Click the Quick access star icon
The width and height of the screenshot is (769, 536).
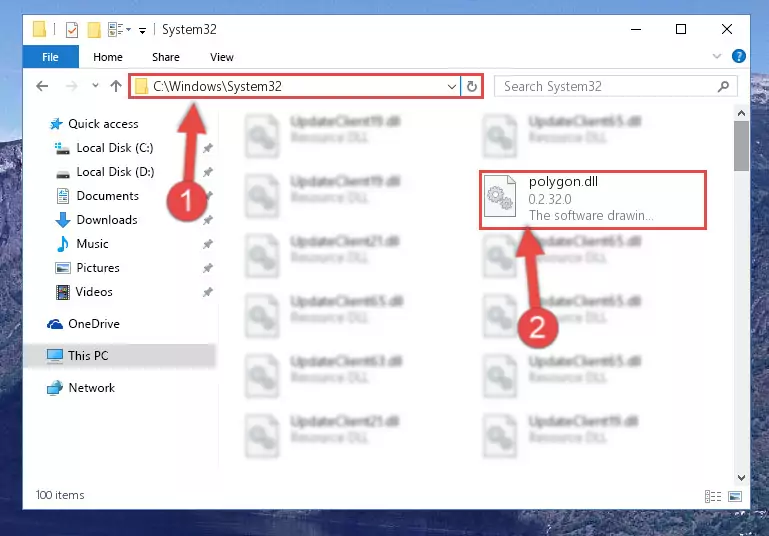56,124
